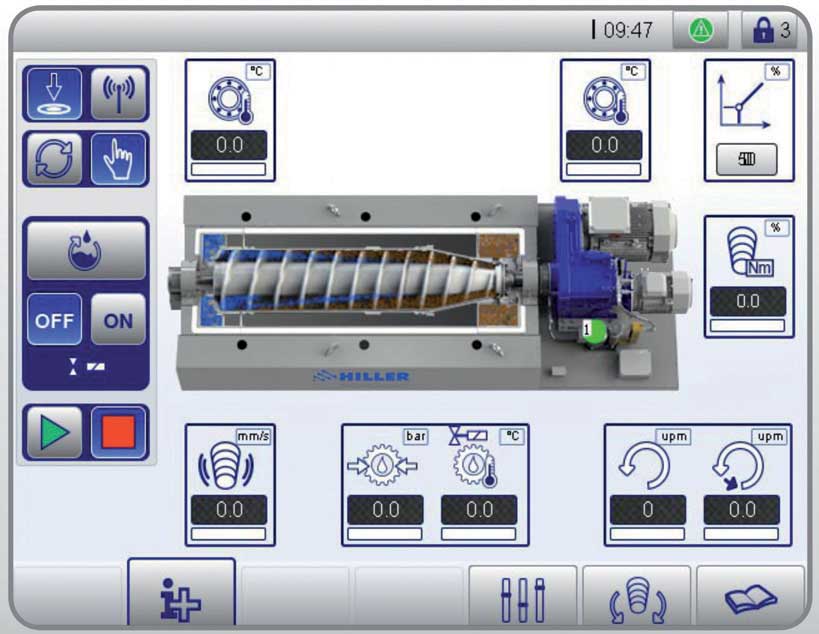Switch to the first bottom navigation tab
Viewport: 819px width, 634px height.
[x=180, y=592]
